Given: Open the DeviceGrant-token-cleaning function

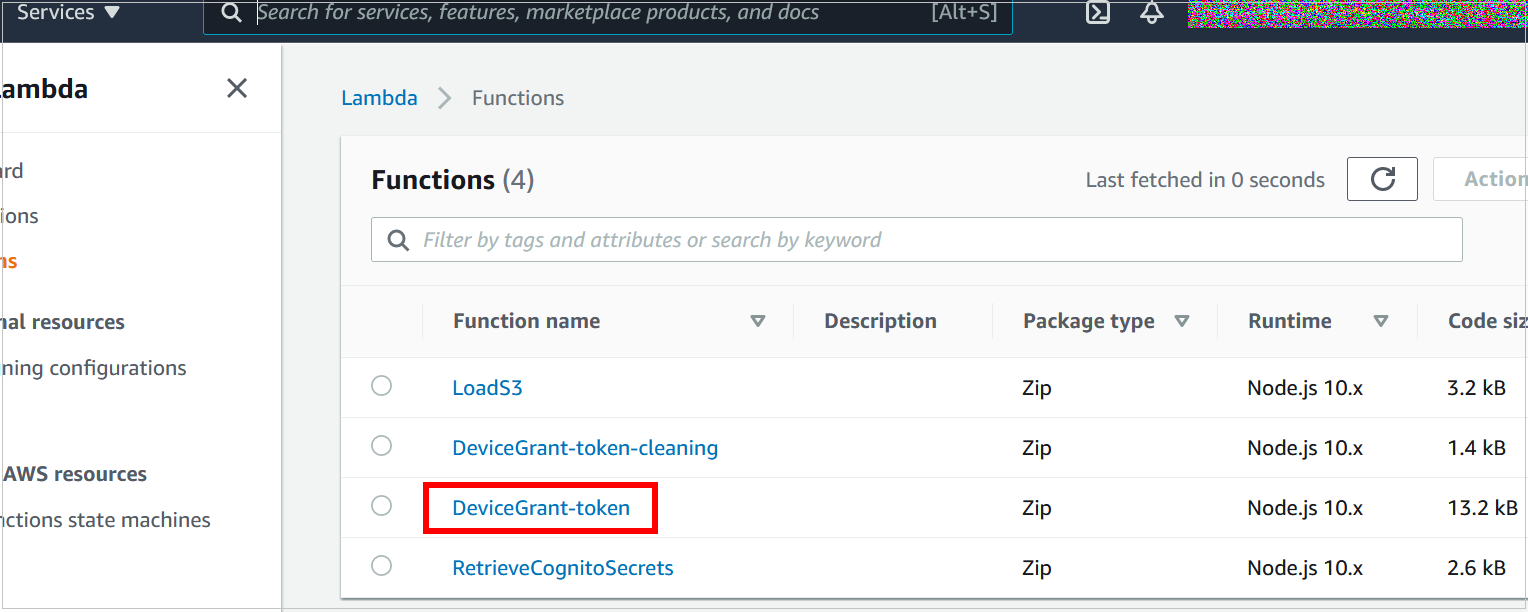Looking at the screenshot, I should pyautogui.click(x=585, y=447).
